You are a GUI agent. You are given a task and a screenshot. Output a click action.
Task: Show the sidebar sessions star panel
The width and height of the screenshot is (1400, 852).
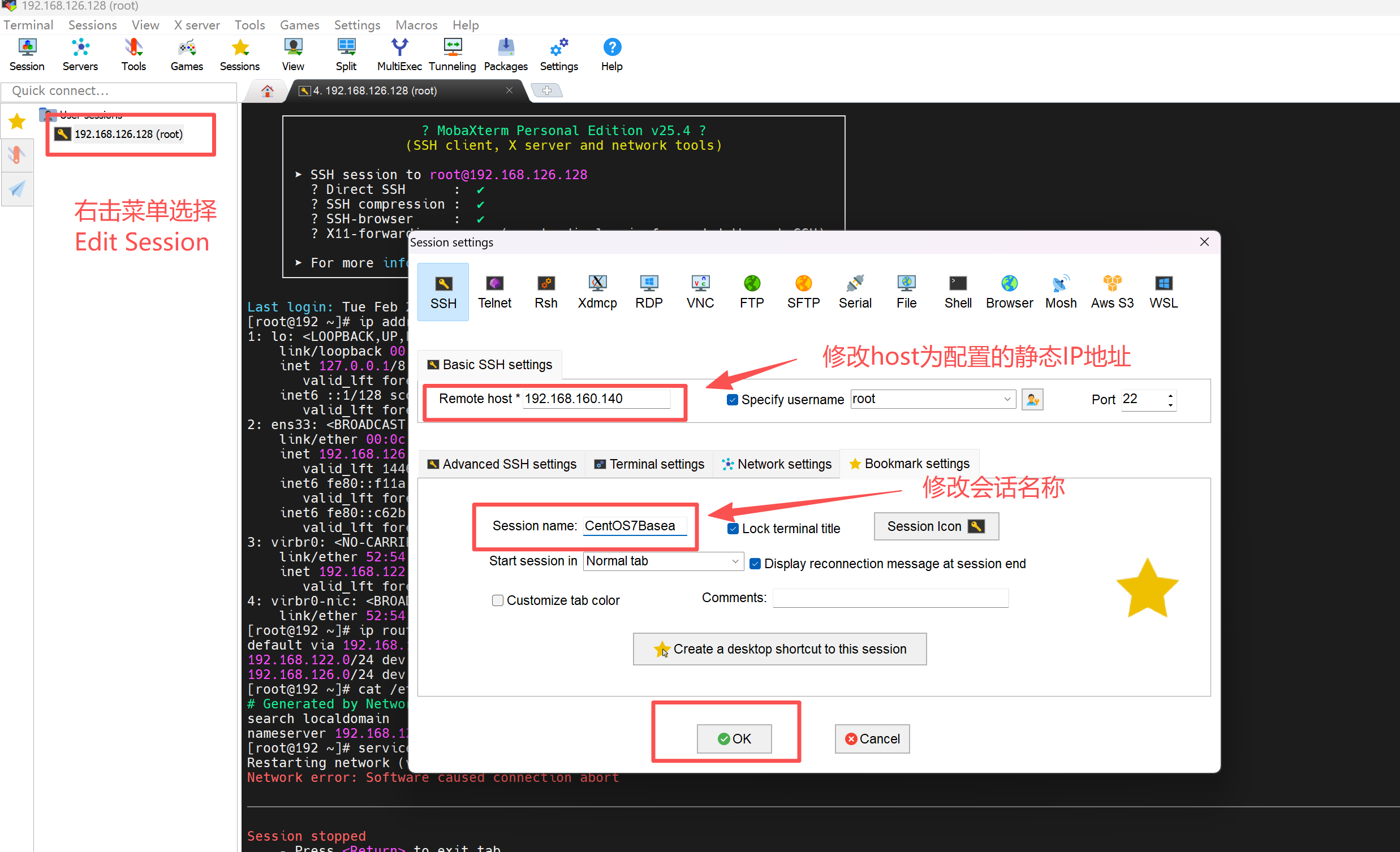coord(17,121)
